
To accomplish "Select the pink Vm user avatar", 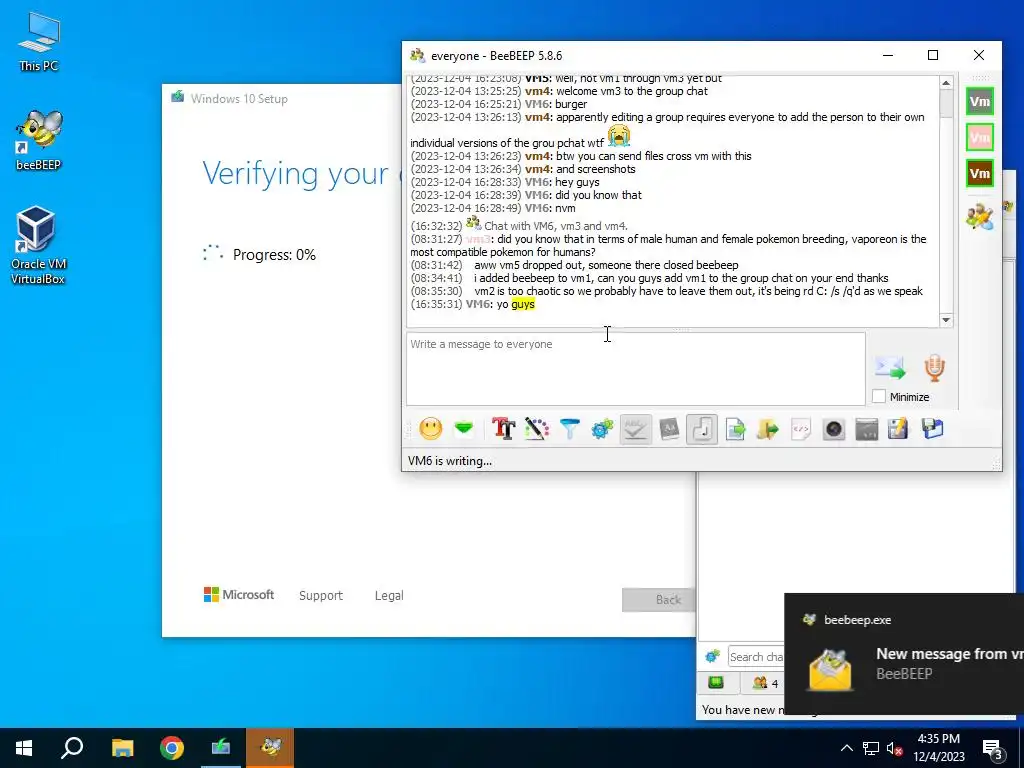I will point(980,137).
